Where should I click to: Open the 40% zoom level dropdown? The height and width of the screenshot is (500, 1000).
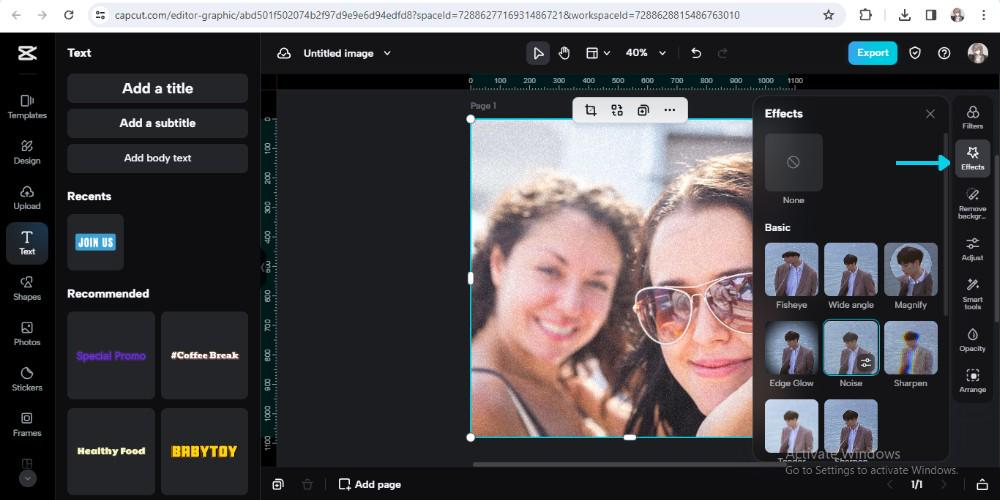(x=645, y=54)
